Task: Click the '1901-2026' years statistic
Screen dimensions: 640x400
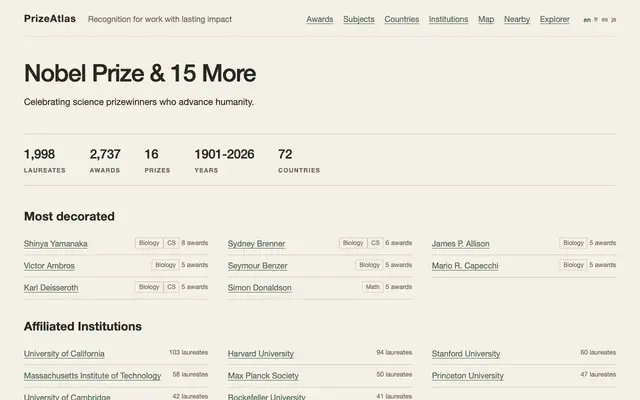Action: coord(224,154)
